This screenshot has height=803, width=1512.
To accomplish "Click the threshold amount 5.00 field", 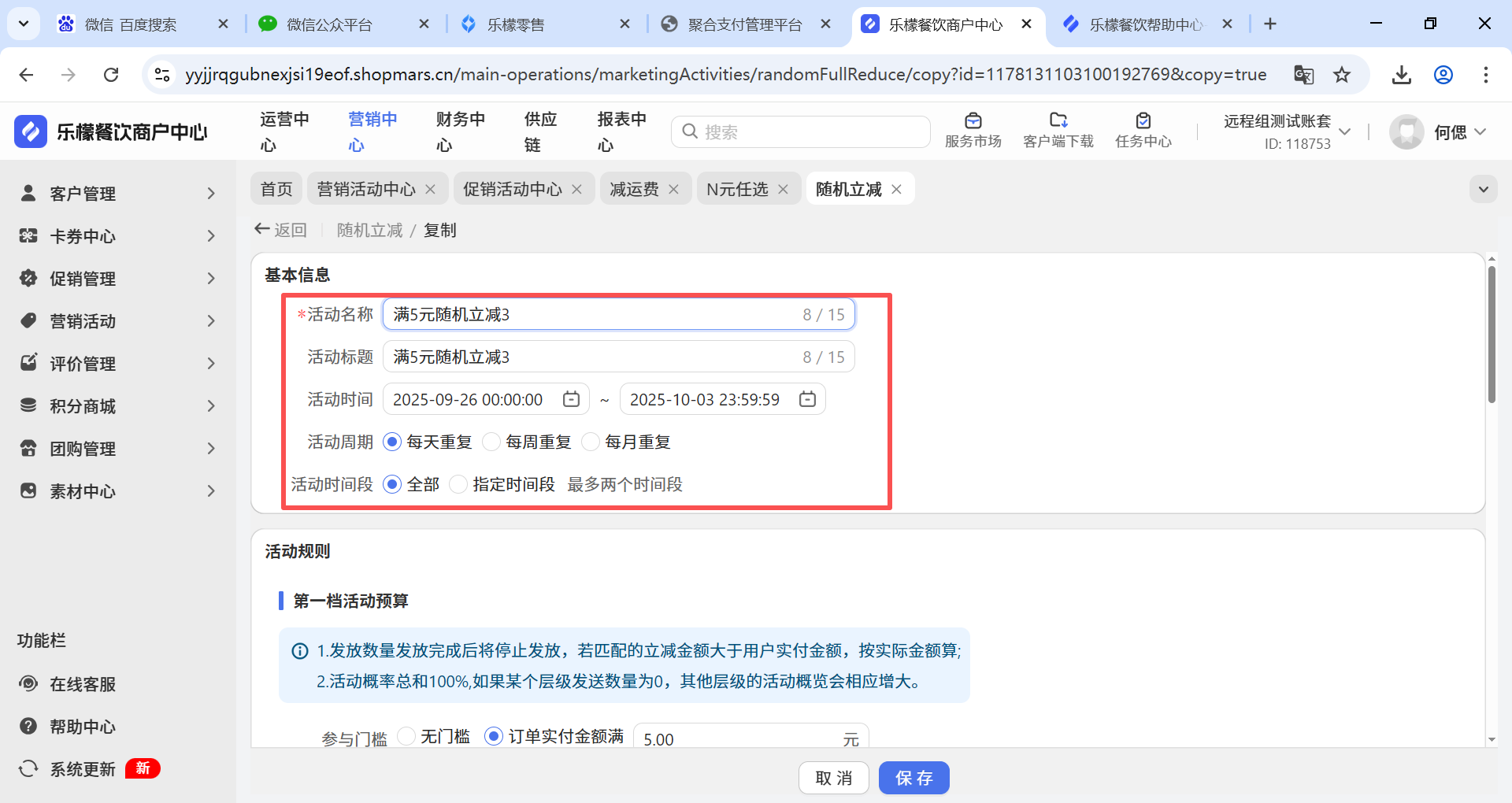I will (751, 736).
